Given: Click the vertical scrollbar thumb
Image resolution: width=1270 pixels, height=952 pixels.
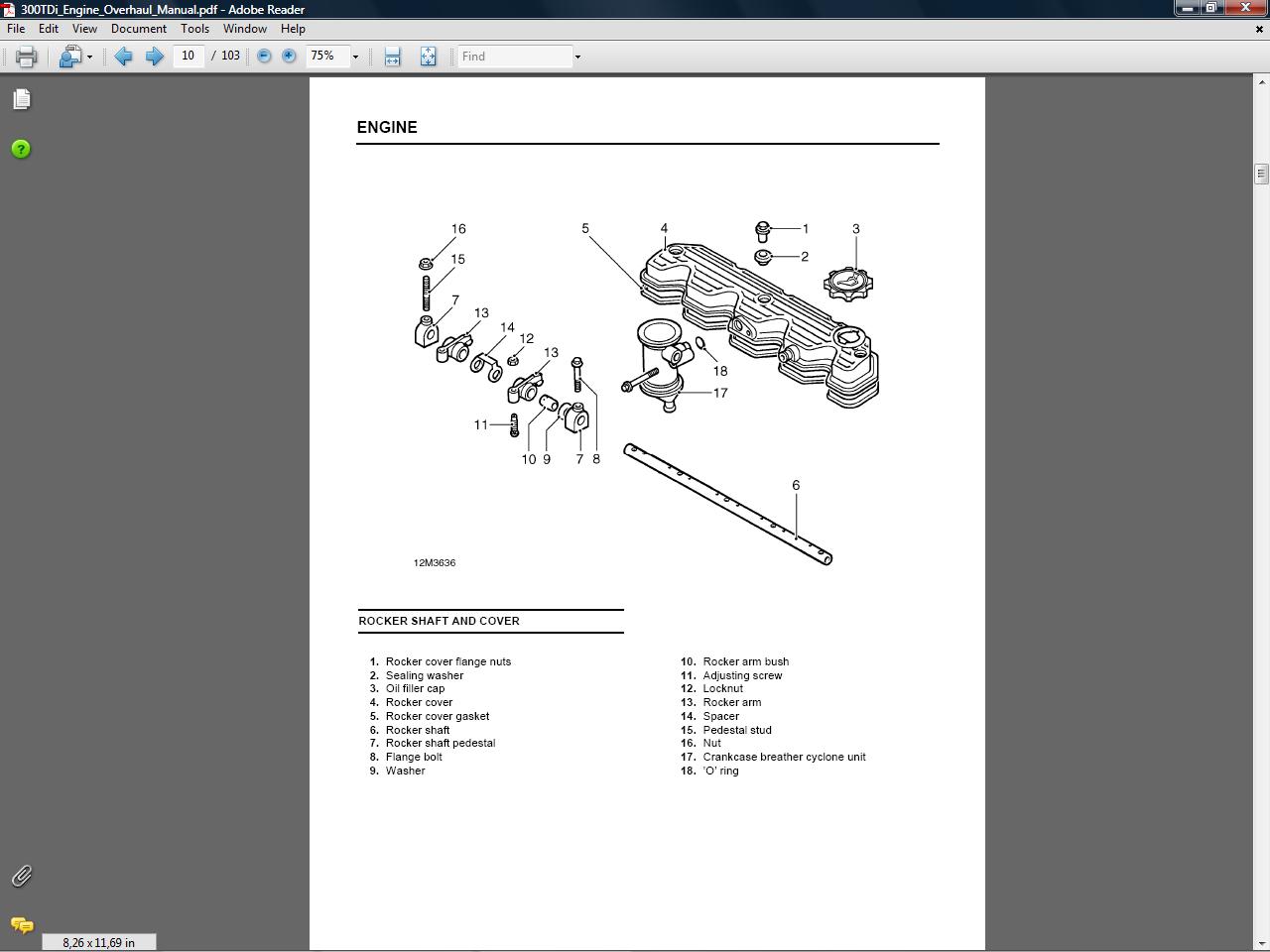Looking at the screenshot, I should point(1261,174).
